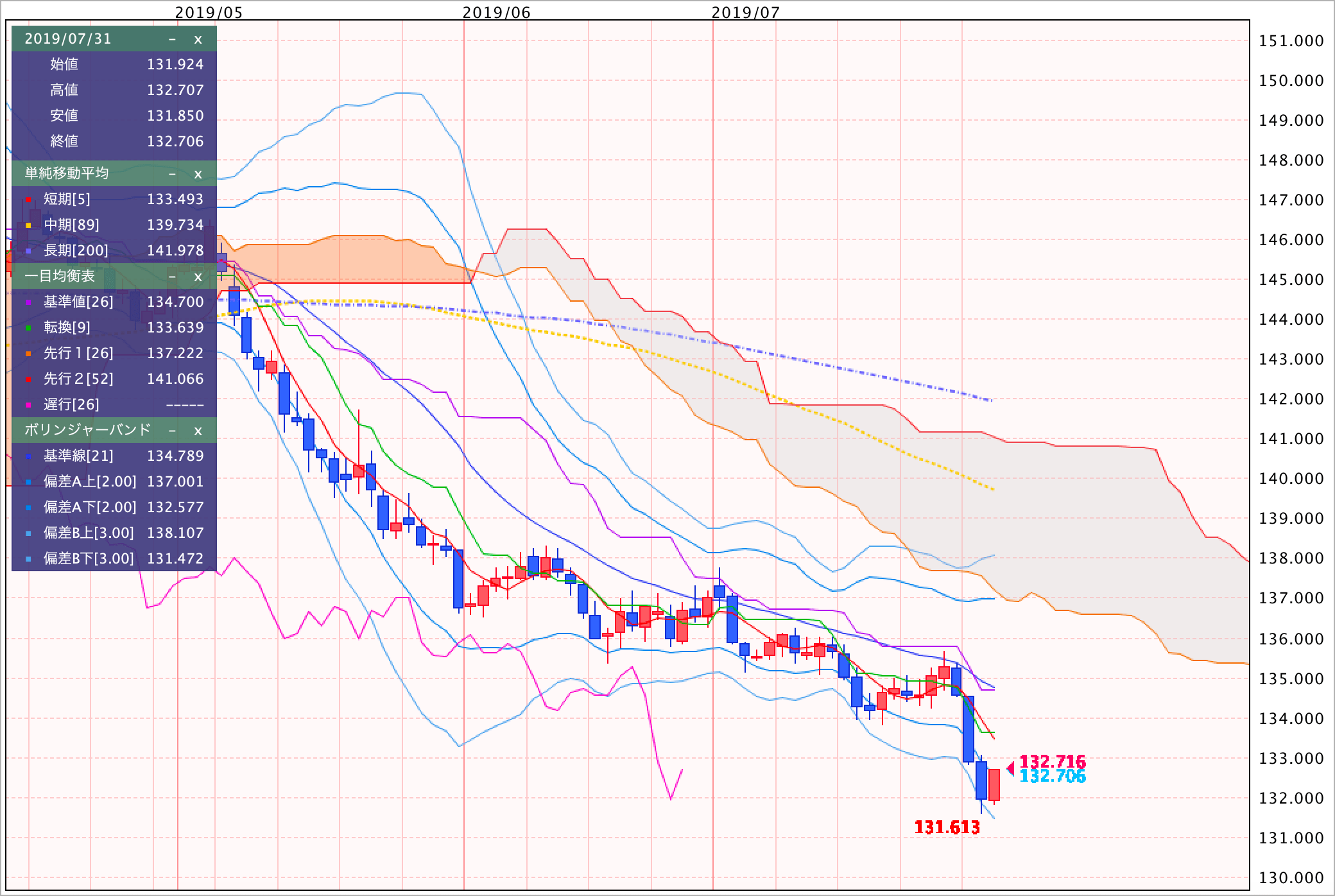This screenshot has width=1335, height=896.
Task: Click the 2019/07 date axis label
Action: click(x=745, y=12)
